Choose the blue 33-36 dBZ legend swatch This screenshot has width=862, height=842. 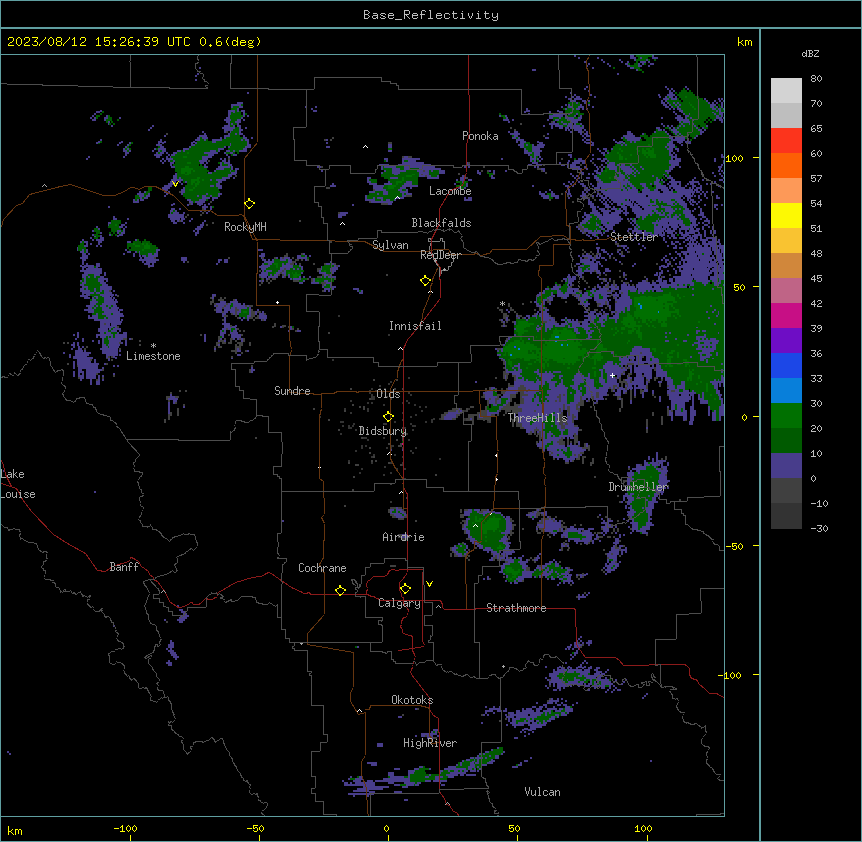click(x=786, y=365)
